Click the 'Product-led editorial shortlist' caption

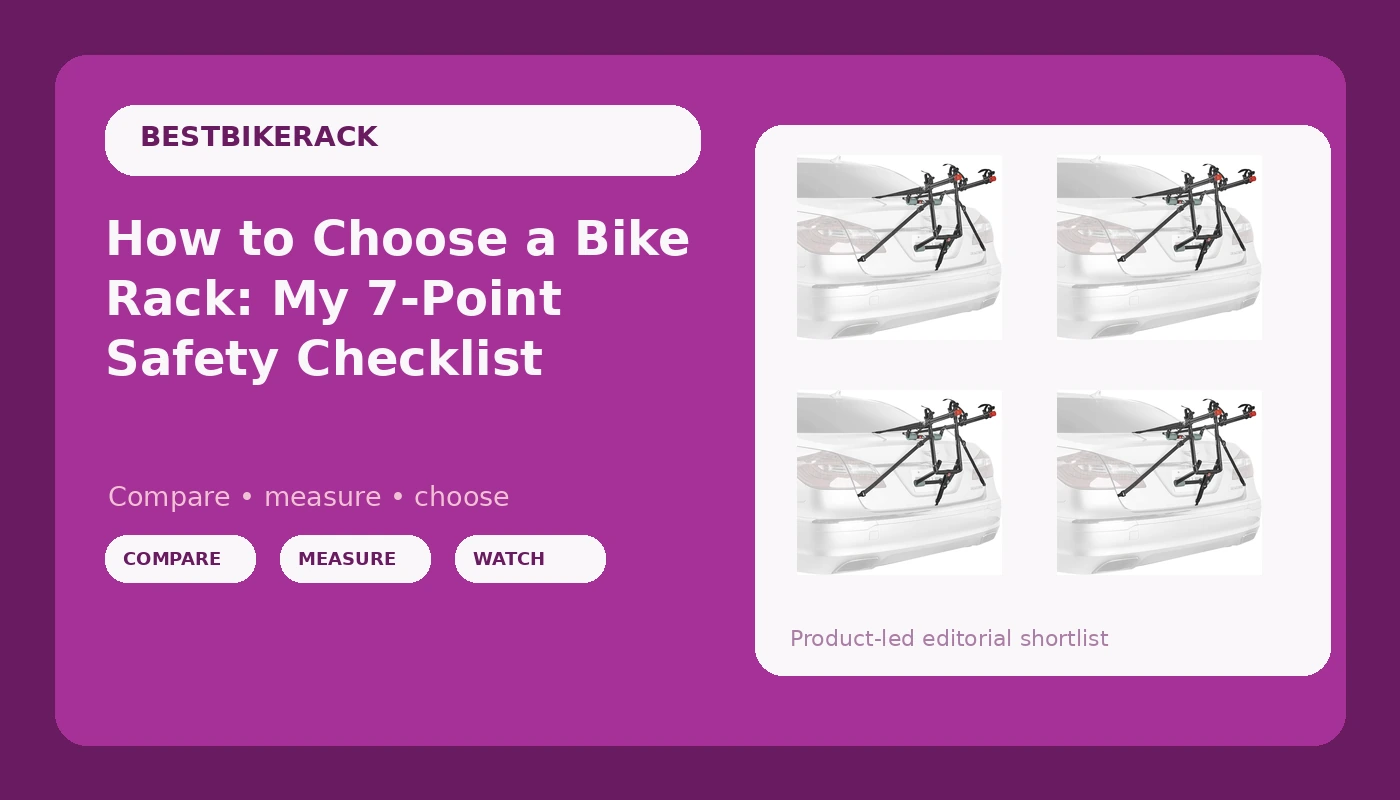(x=949, y=638)
